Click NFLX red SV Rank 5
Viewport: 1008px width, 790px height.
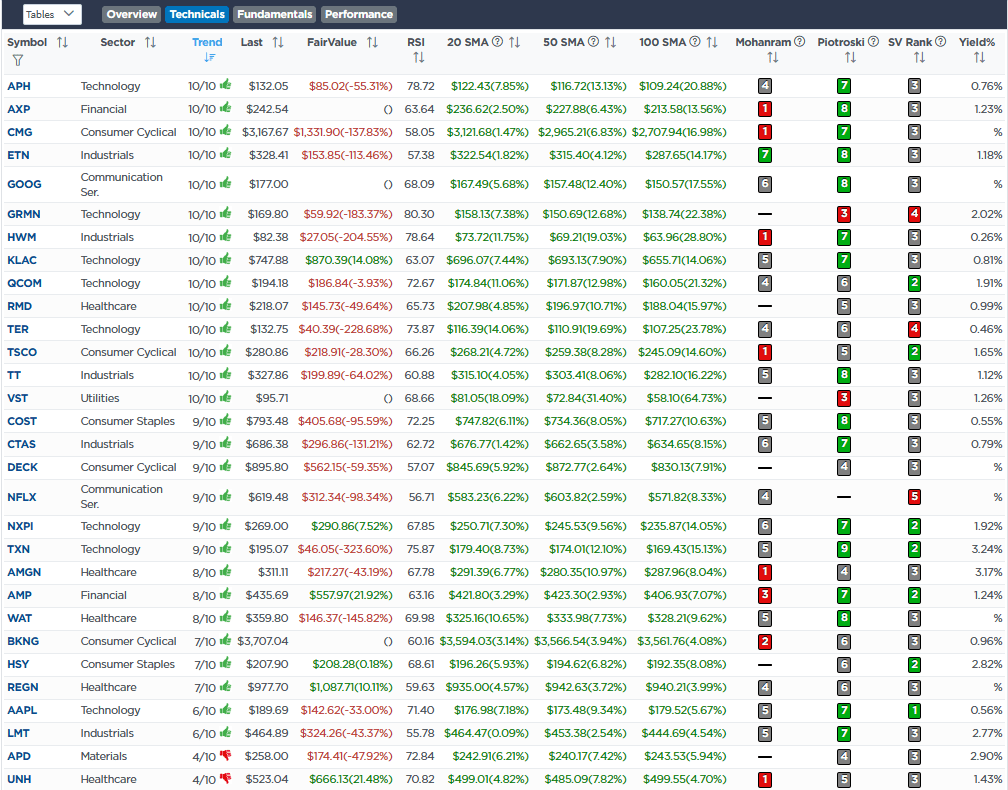pyautogui.click(x=914, y=497)
